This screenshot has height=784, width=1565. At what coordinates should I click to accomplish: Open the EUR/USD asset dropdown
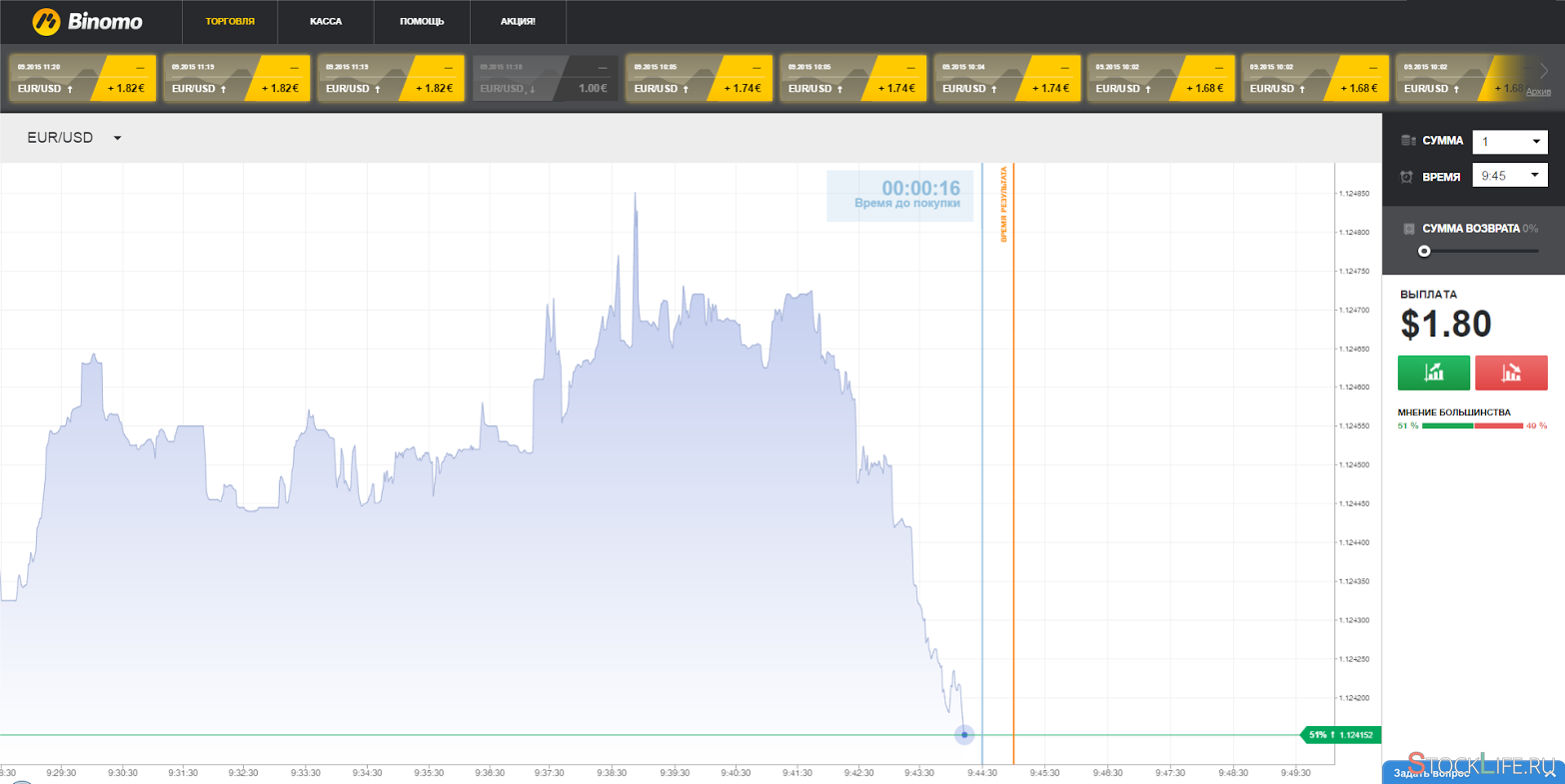click(74, 138)
